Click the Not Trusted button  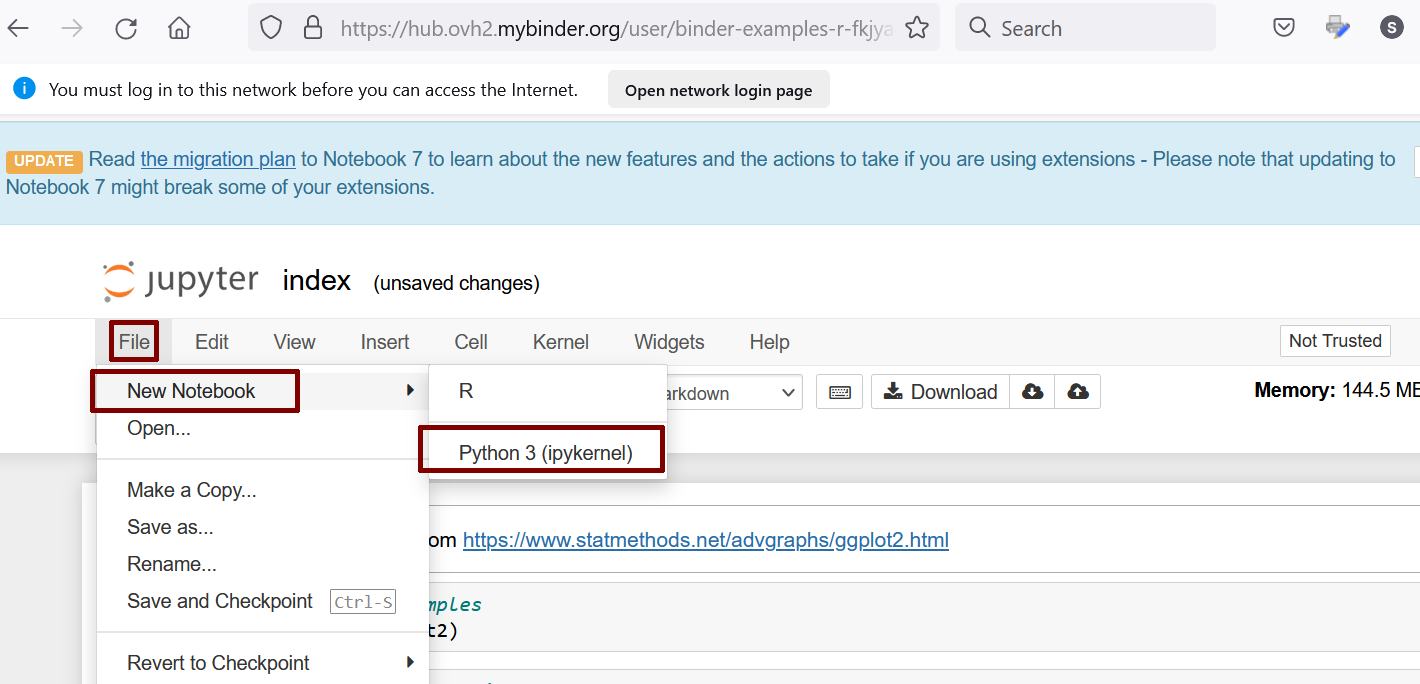tap(1335, 341)
